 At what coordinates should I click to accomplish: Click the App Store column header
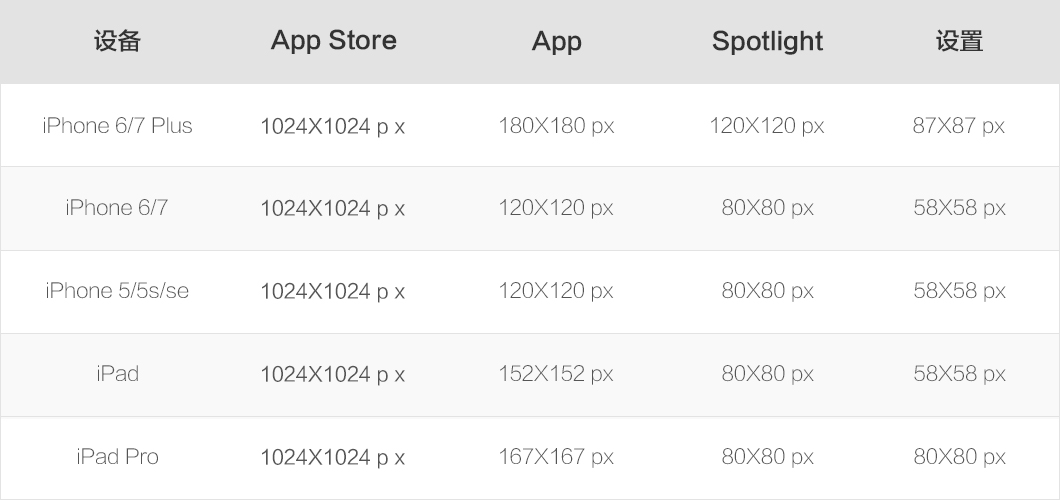click(333, 41)
